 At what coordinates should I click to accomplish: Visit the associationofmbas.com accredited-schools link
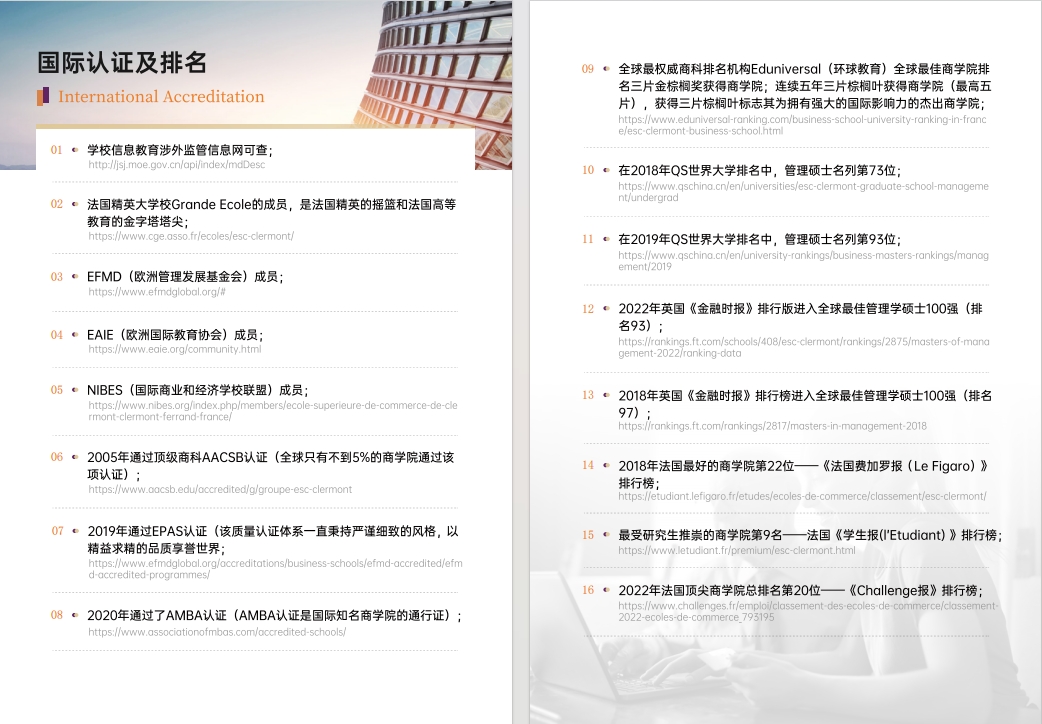[x=217, y=632]
